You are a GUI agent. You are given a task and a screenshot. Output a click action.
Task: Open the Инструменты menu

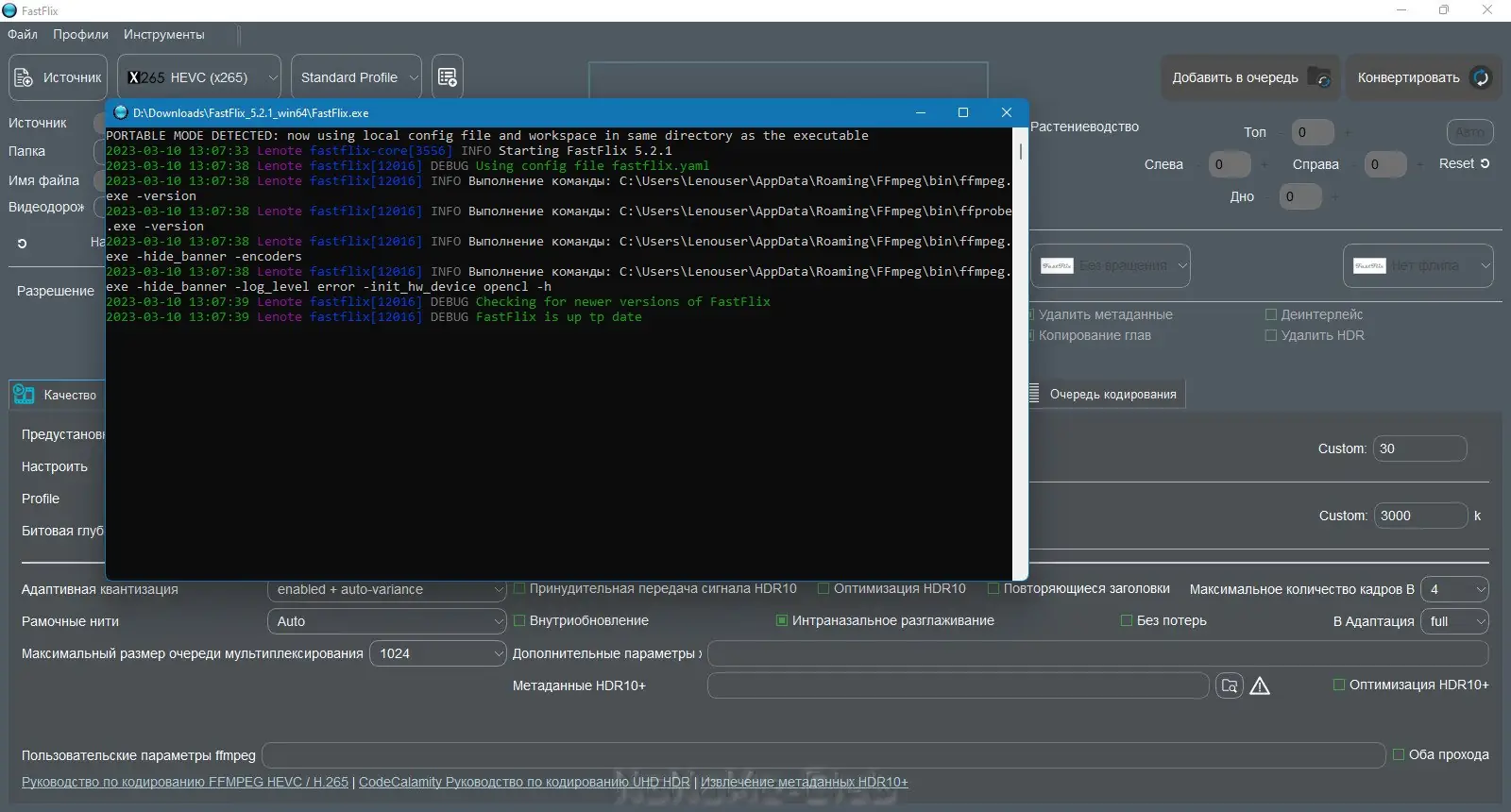point(163,34)
